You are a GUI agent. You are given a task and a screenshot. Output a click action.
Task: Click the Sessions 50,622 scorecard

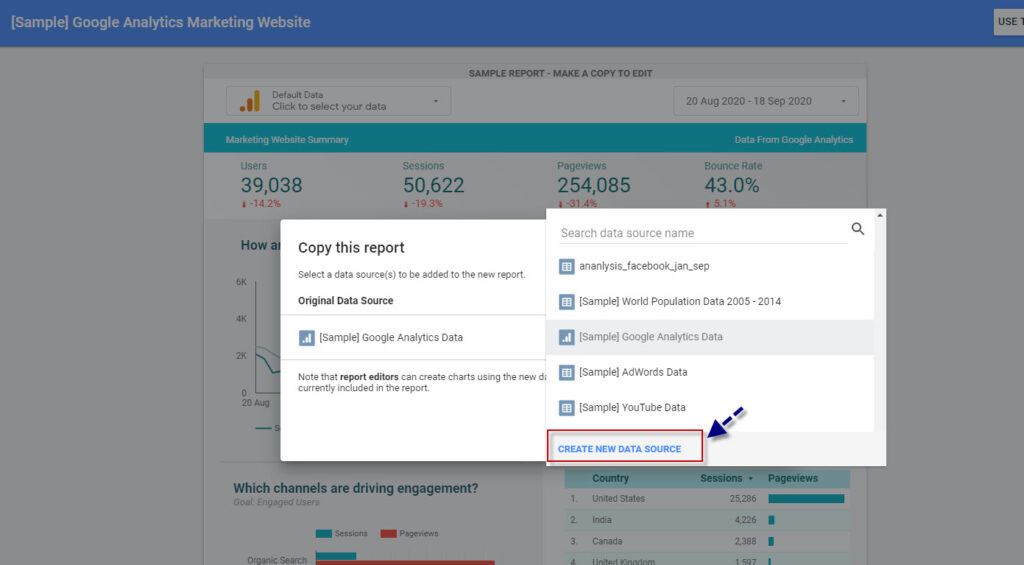click(433, 185)
